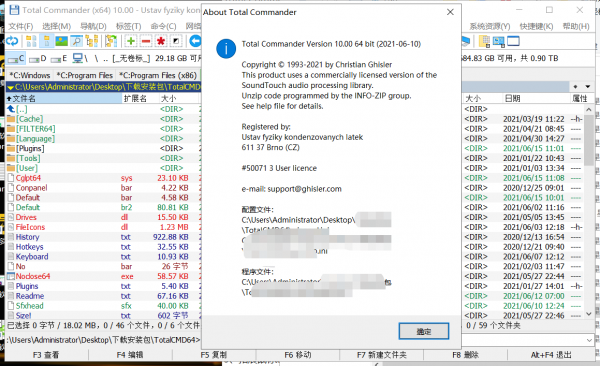Open the 选择(M) menu

56,26
